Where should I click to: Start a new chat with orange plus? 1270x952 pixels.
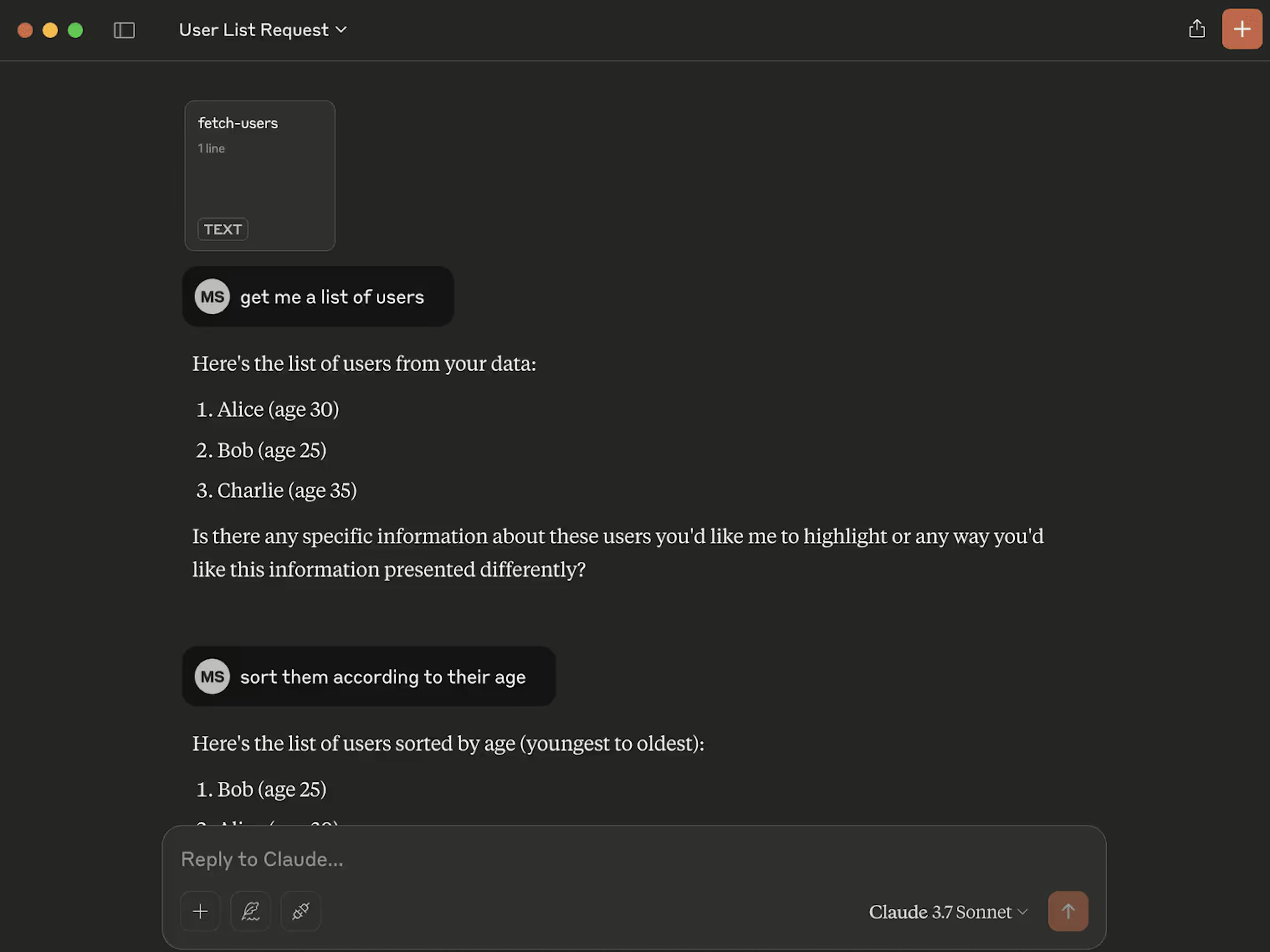pos(1241,29)
